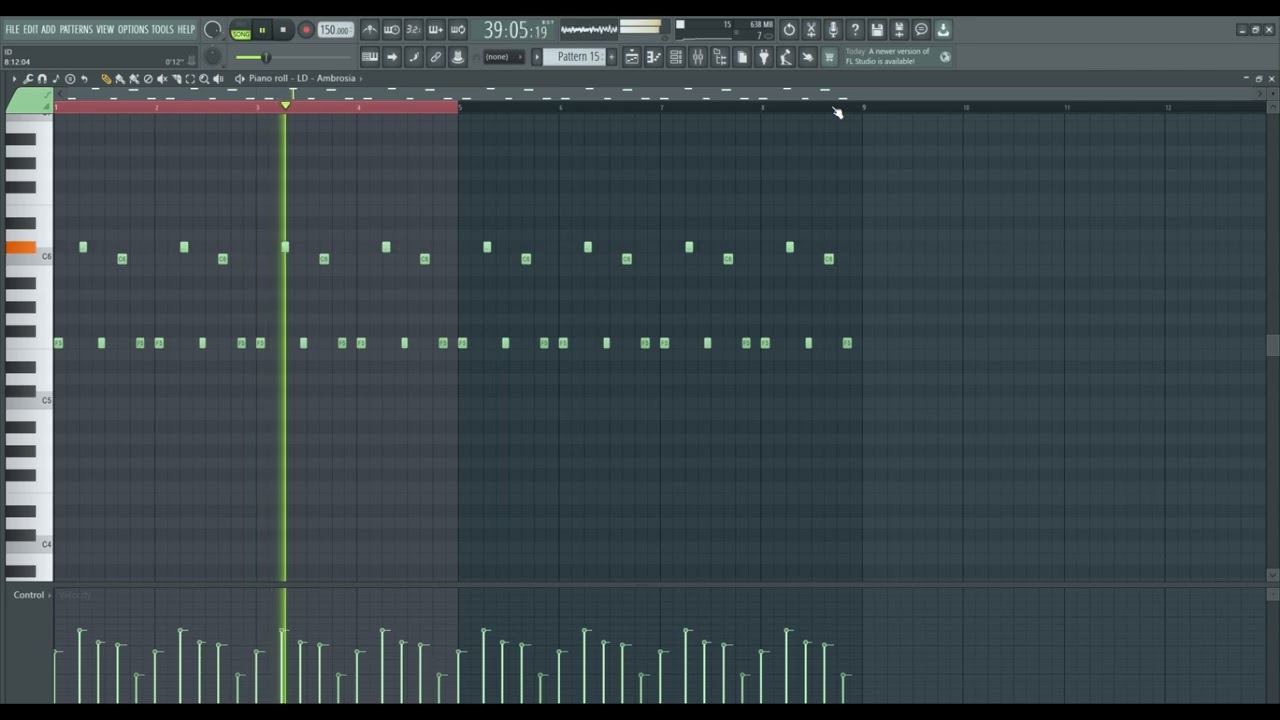
Task: Open the Channel rack
Action: (x=676, y=57)
